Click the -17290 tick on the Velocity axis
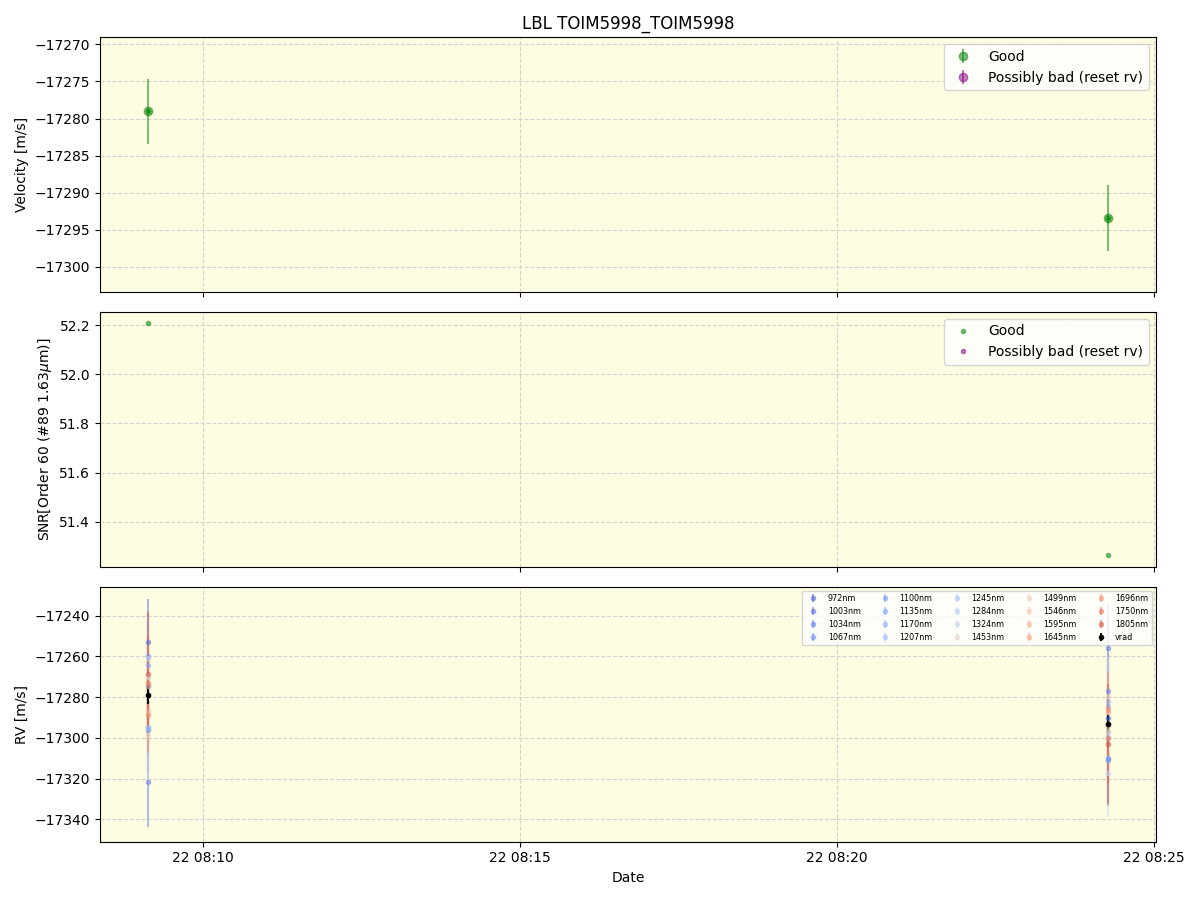 tap(63, 193)
